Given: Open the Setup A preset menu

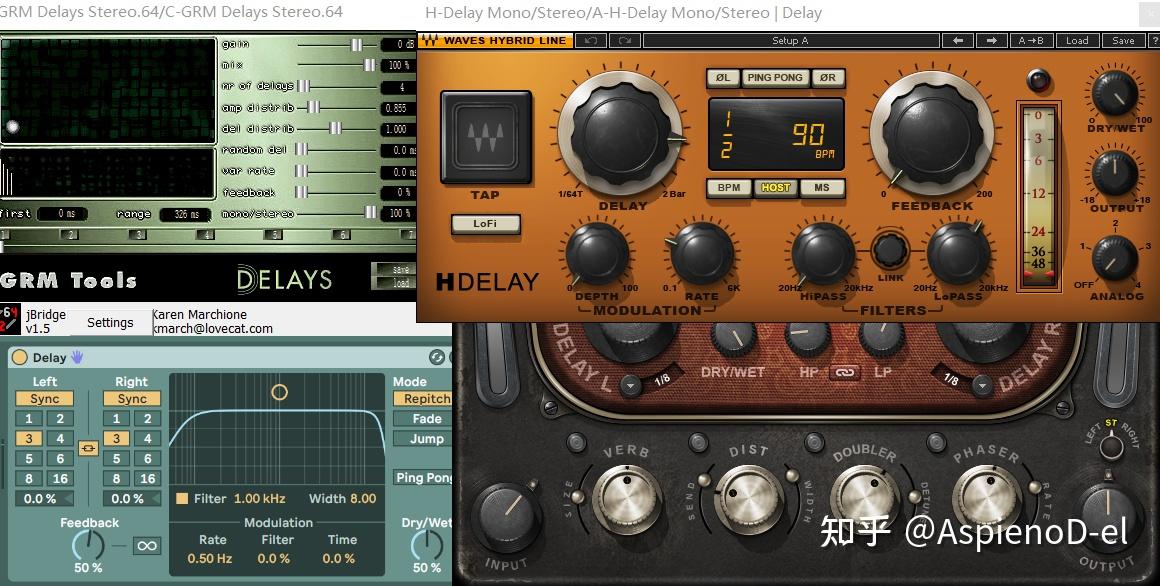Looking at the screenshot, I should pos(790,41).
